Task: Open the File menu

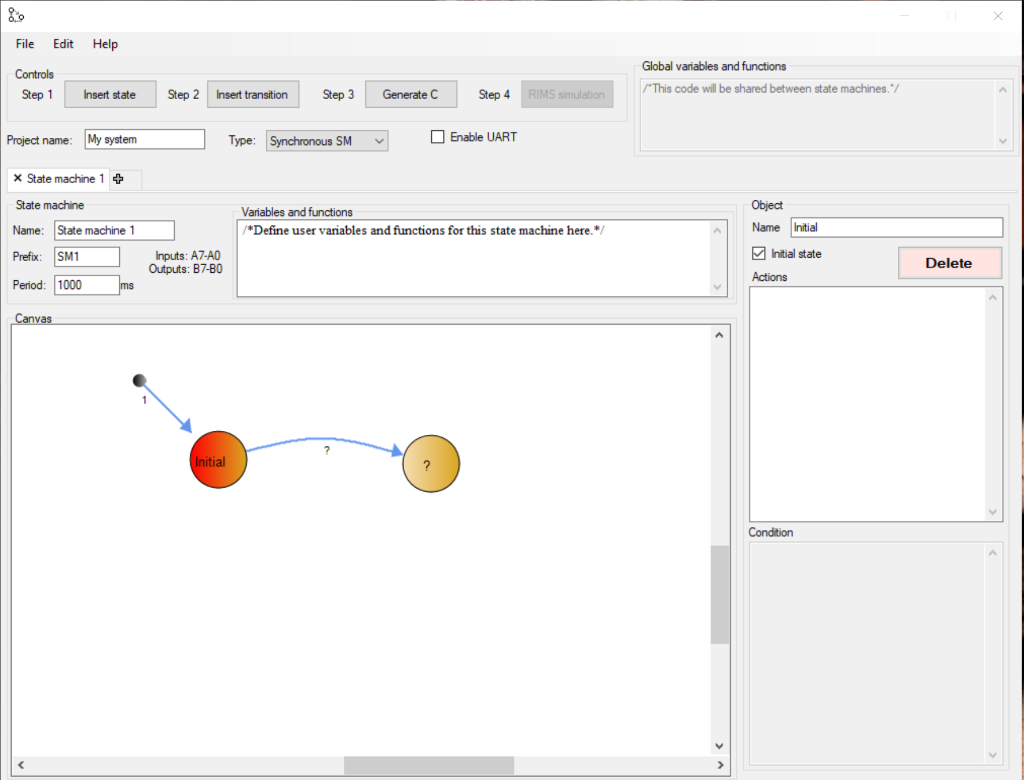Action: pos(24,44)
